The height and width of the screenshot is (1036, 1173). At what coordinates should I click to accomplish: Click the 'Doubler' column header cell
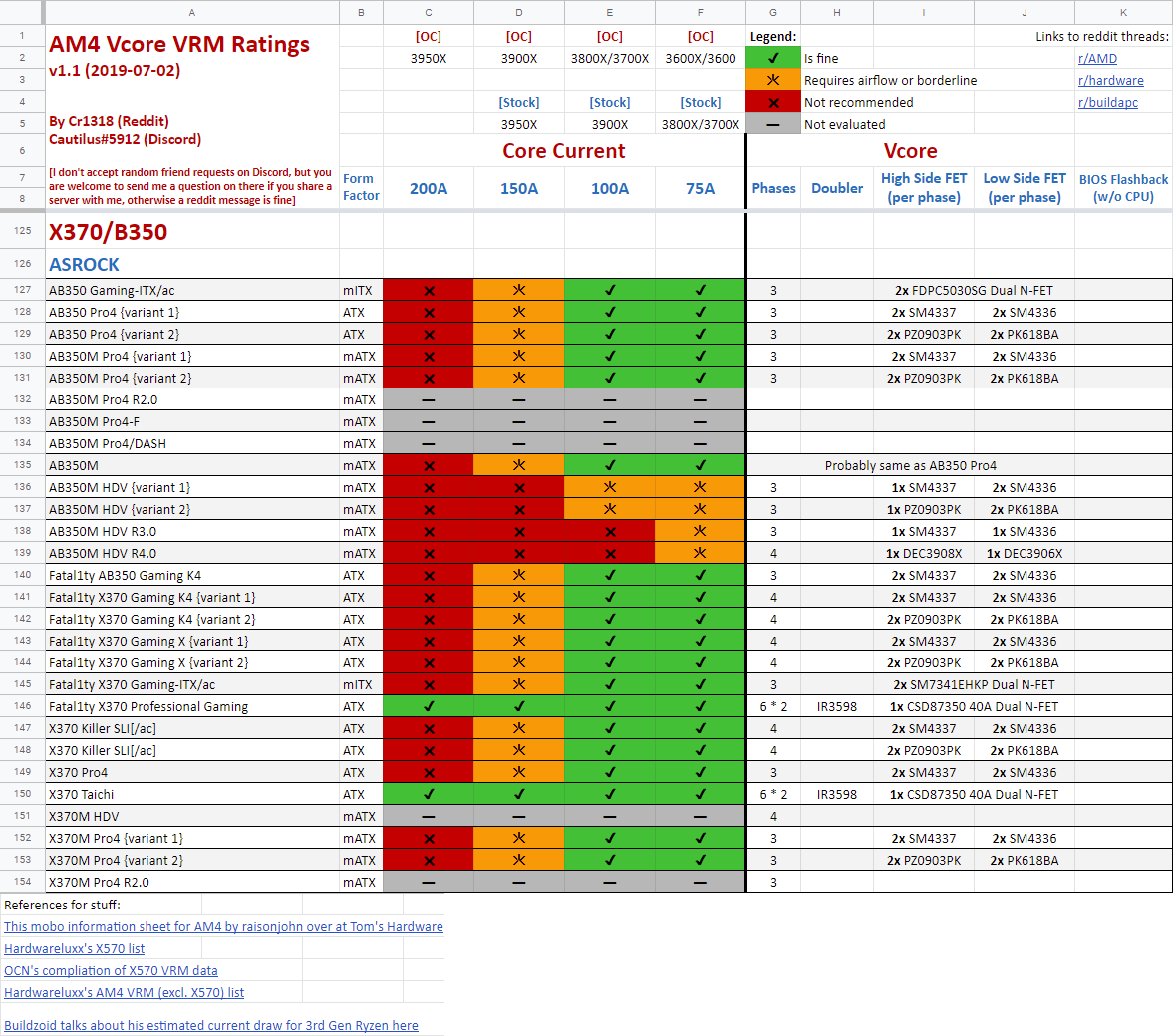point(837,188)
